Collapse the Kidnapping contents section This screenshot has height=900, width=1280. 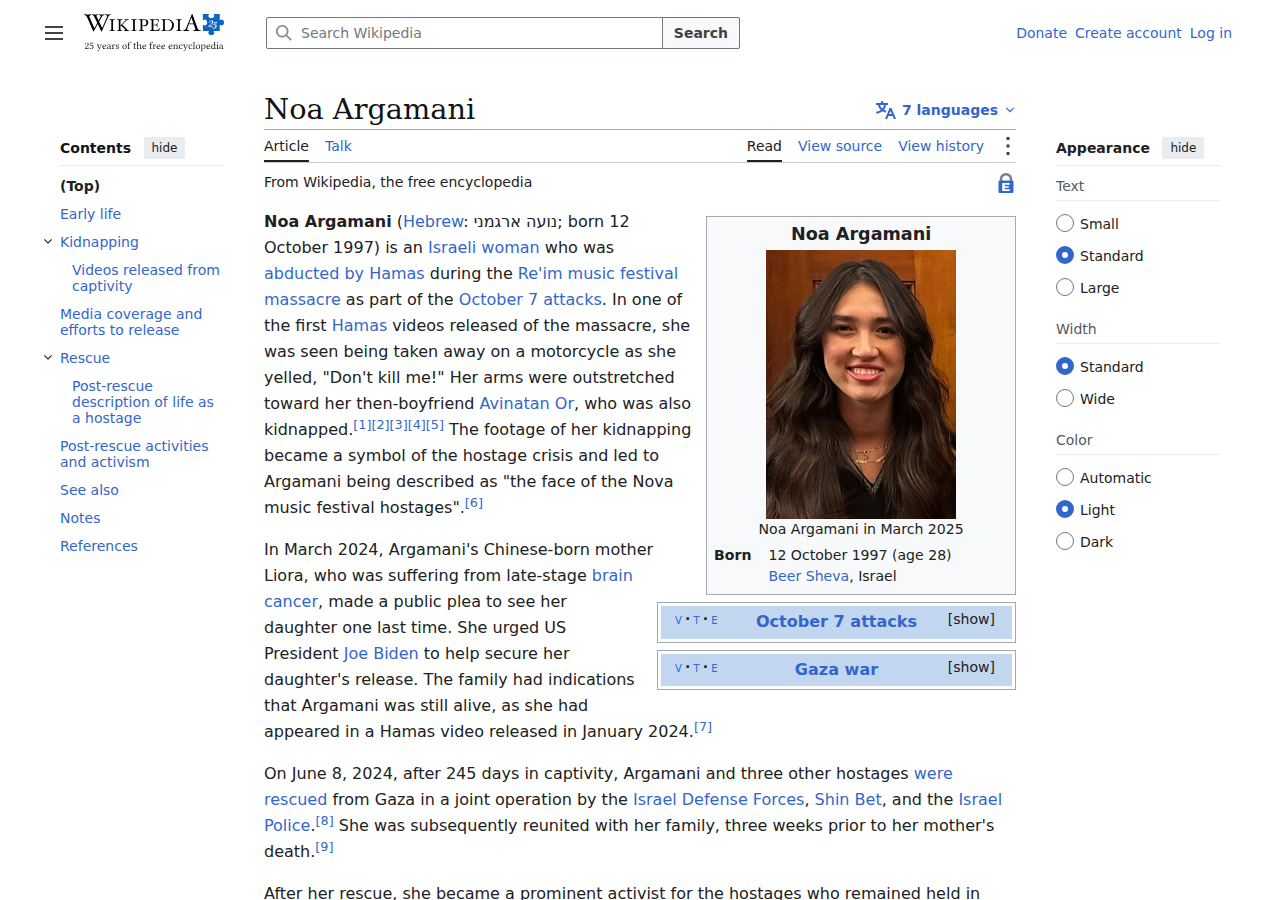point(48,242)
